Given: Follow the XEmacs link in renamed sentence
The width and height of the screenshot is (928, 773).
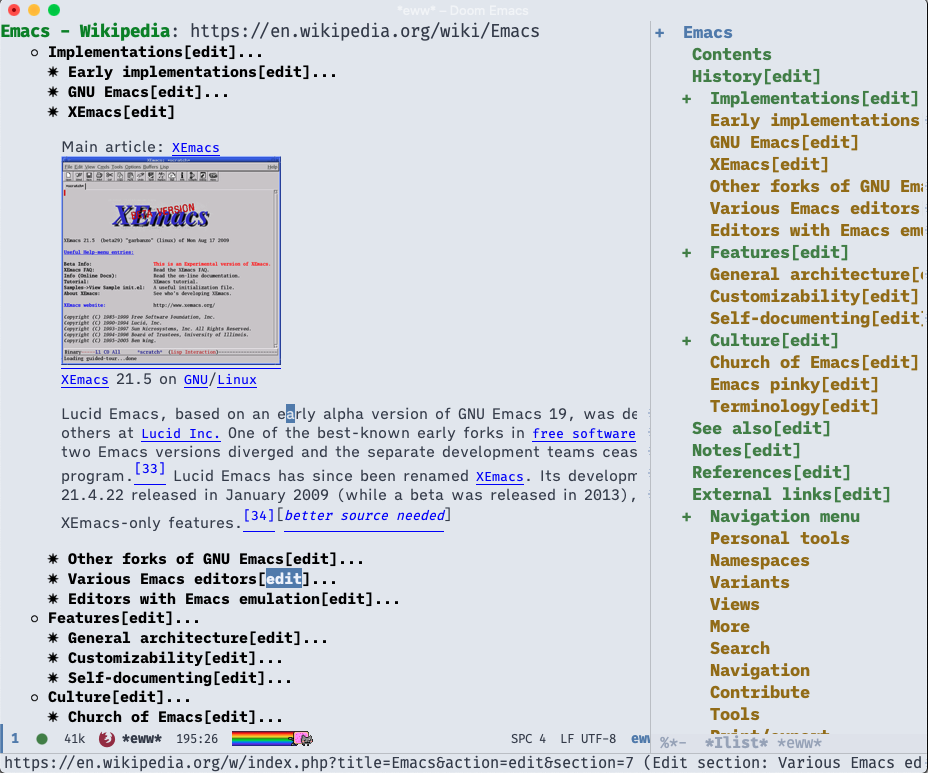Looking at the screenshot, I should 500,476.
